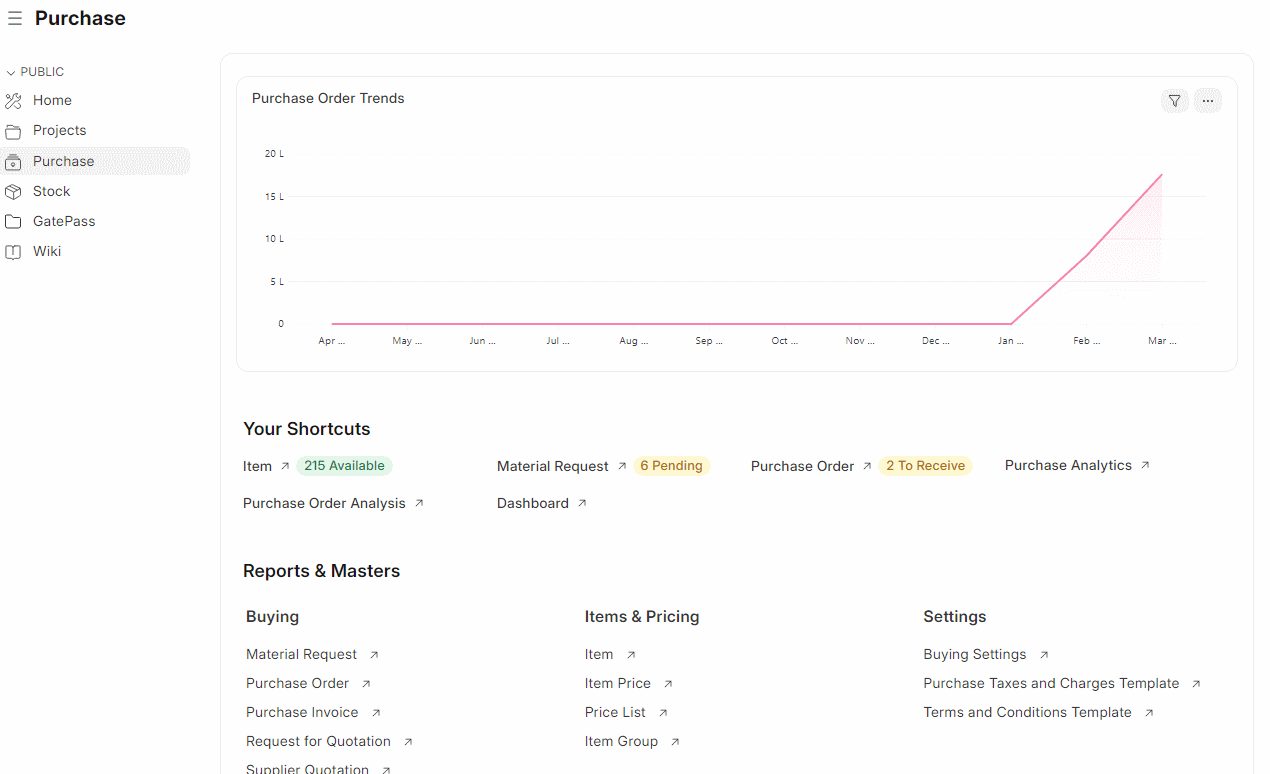Image resolution: width=1270 pixels, height=774 pixels.
Task: Click the Mar data point on chart
Action: [1161, 175]
